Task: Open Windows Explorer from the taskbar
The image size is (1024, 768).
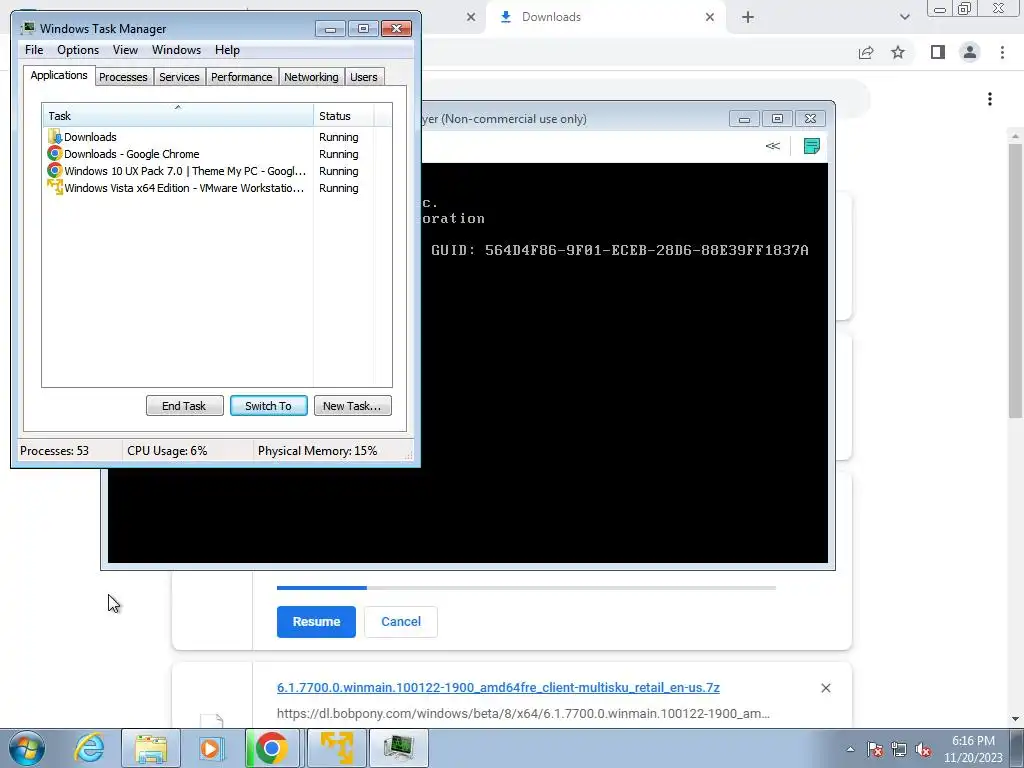Action: click(151, 748)
